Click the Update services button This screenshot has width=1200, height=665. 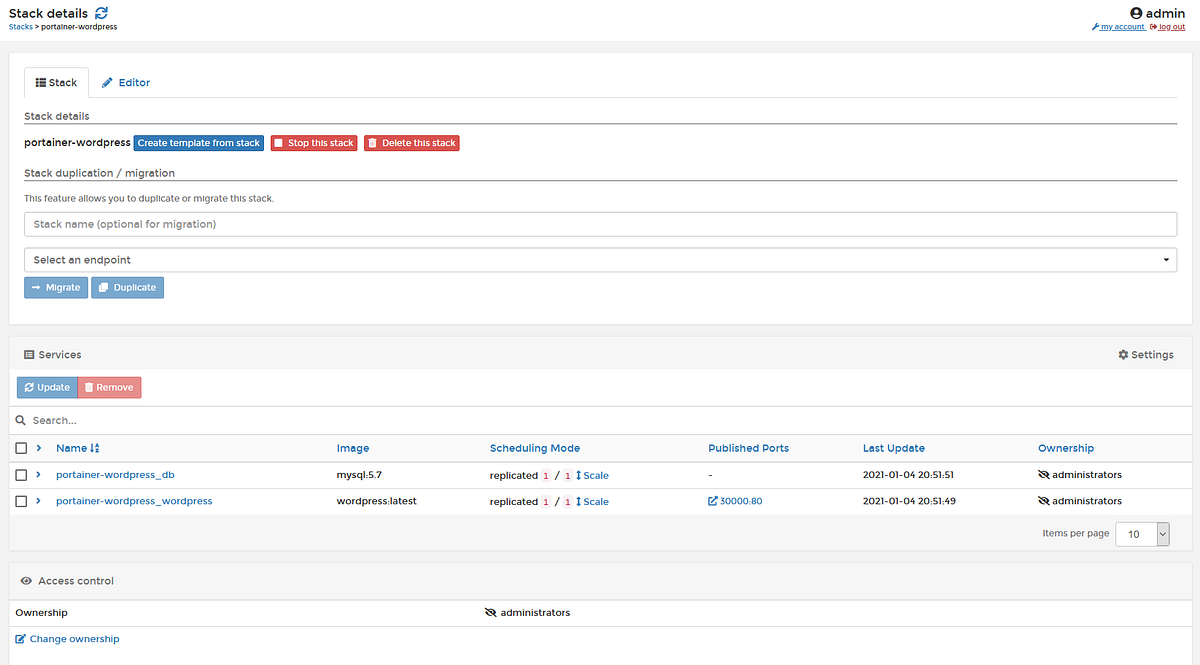(x=47, y=387)
